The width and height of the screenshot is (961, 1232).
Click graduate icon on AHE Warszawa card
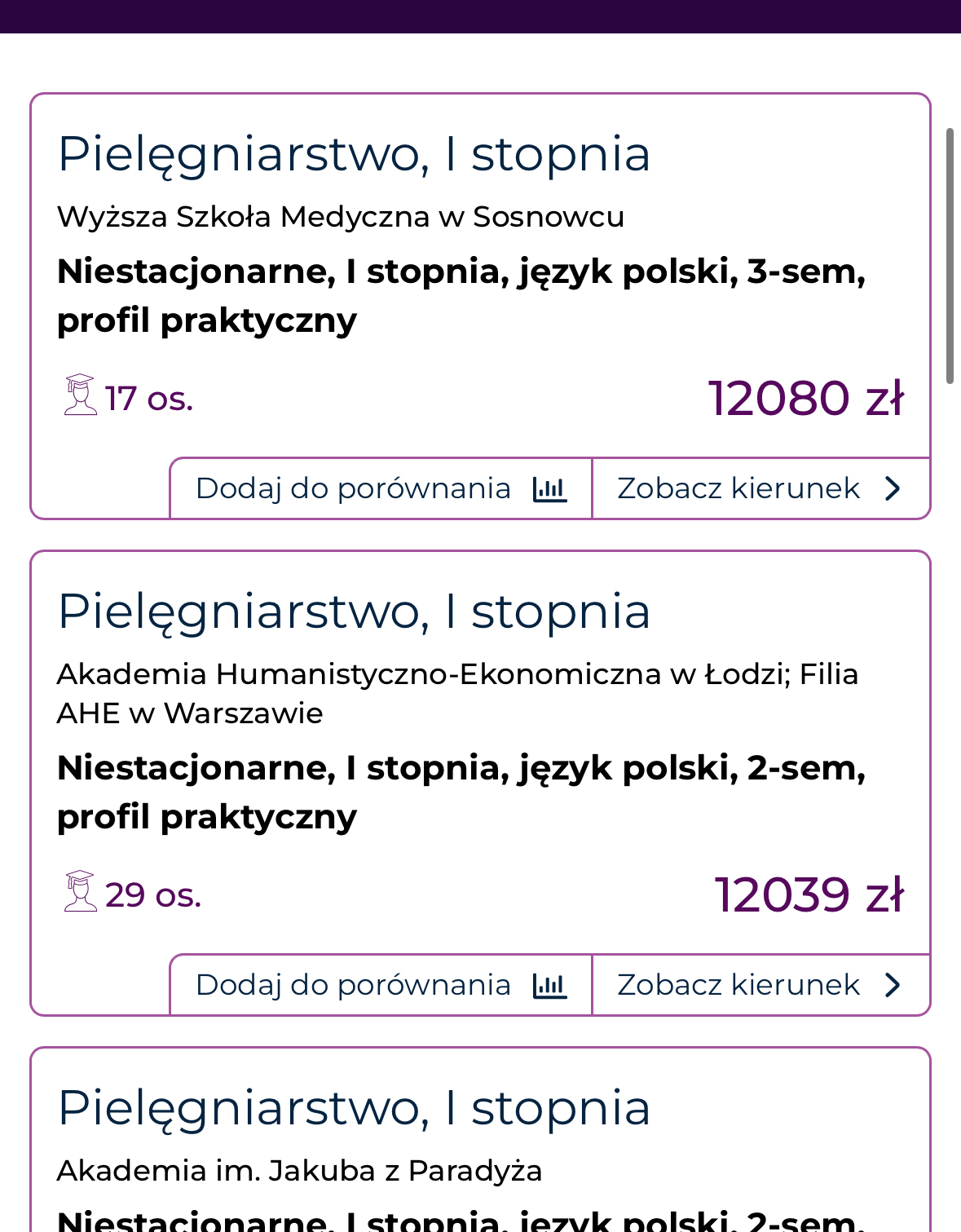(80, 892)
